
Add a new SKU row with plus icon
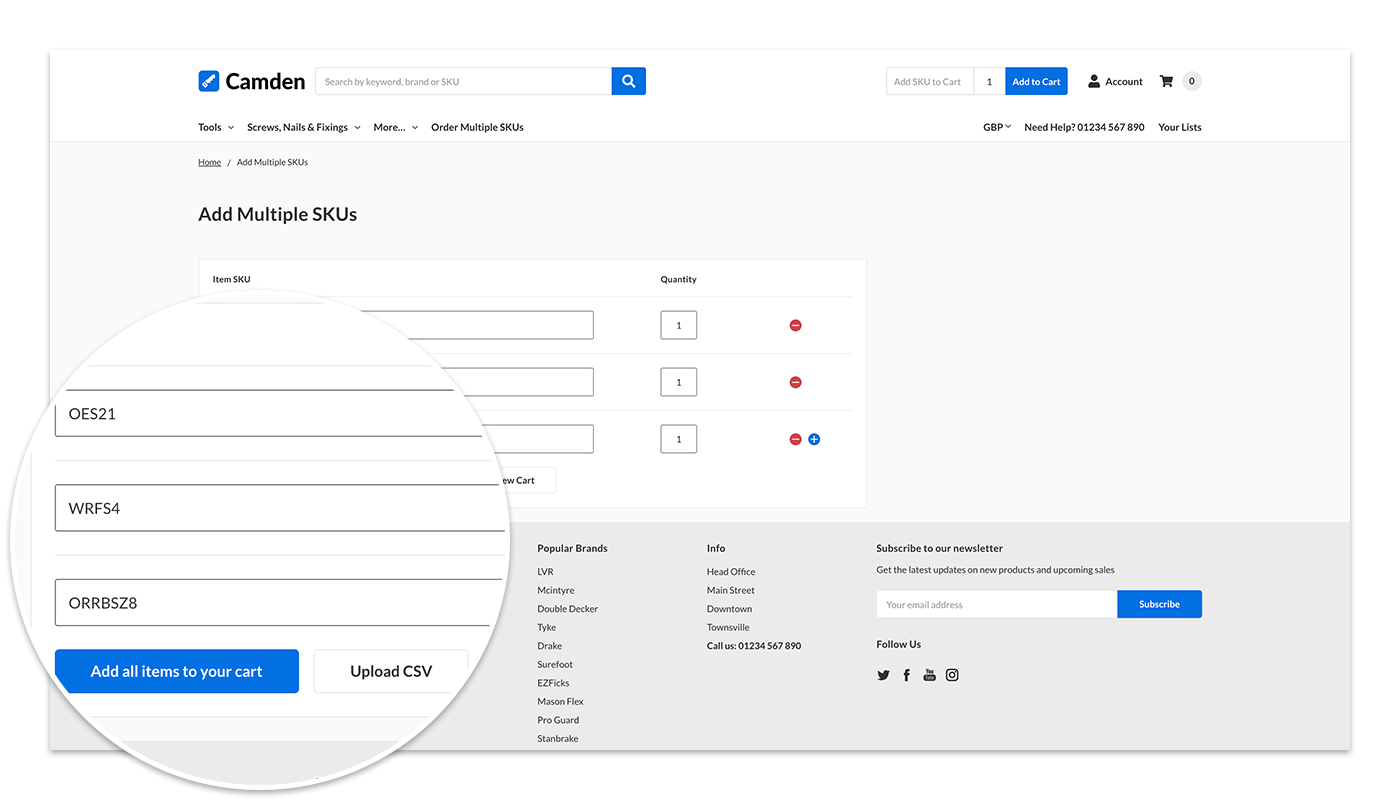point(814,439)
